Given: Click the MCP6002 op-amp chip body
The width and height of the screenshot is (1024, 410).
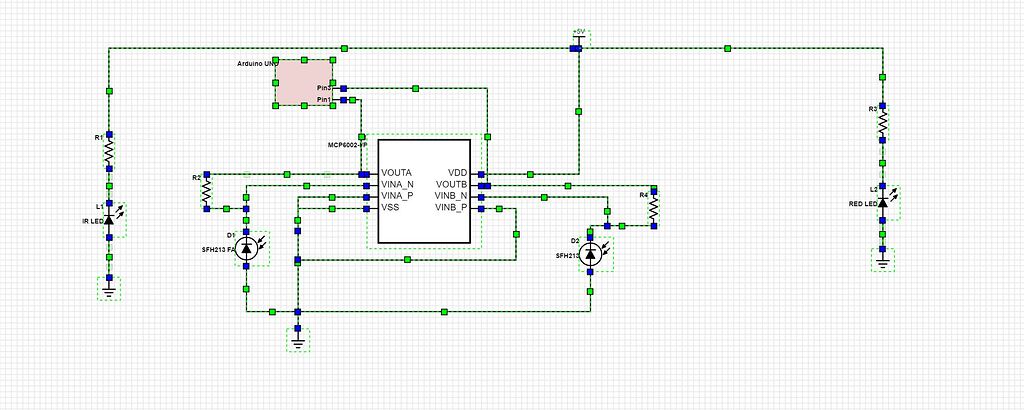Looking at the screenshot, I should point(424,191).
